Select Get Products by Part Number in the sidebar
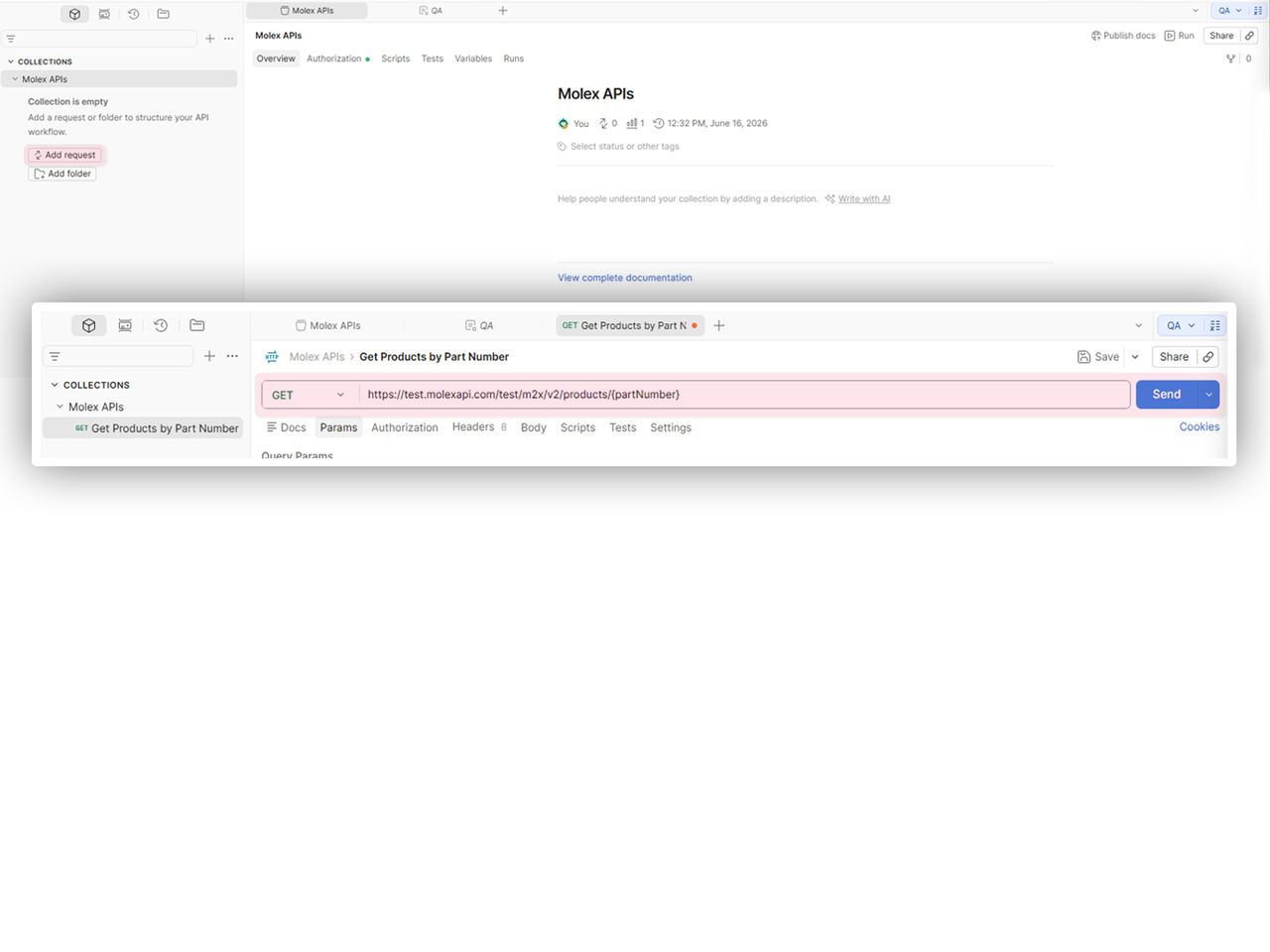 [x=143, y=428]
